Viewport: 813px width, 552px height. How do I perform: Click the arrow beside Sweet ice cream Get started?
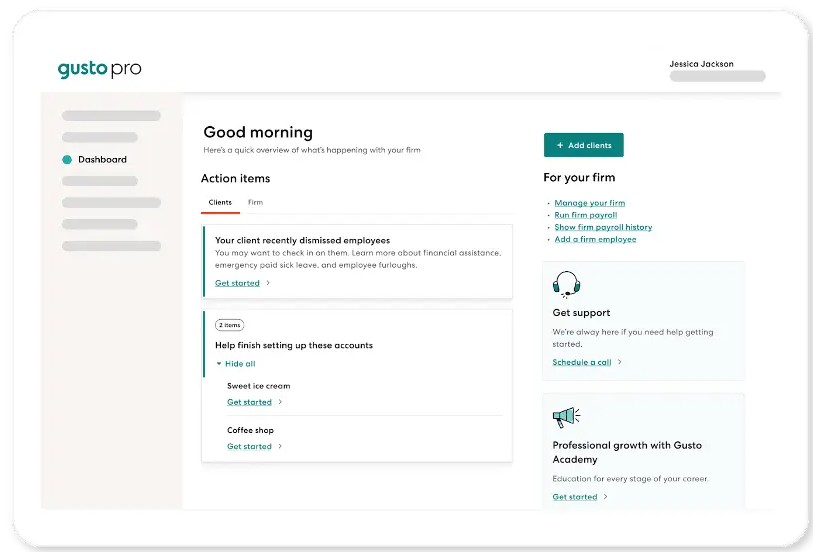[x=280, y=402]
